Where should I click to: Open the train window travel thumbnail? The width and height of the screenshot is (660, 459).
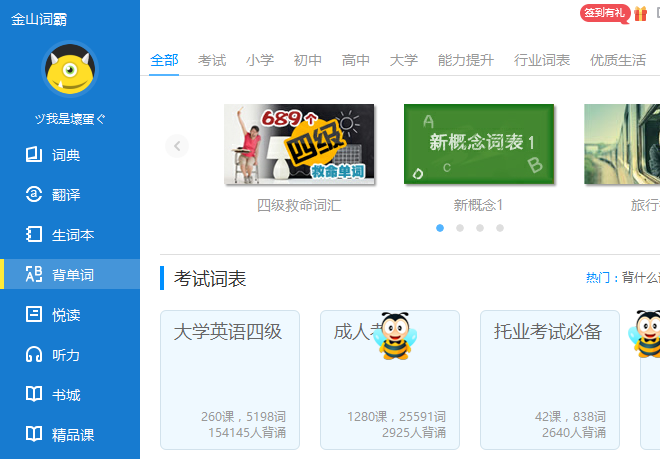pyautogui.click(x=622, y=144)
